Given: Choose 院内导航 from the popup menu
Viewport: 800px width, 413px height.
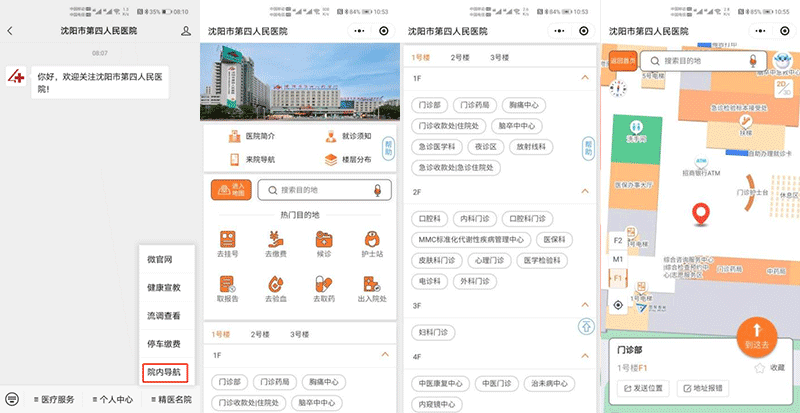Looking at the screenshot, I should (x=165, y=373).
